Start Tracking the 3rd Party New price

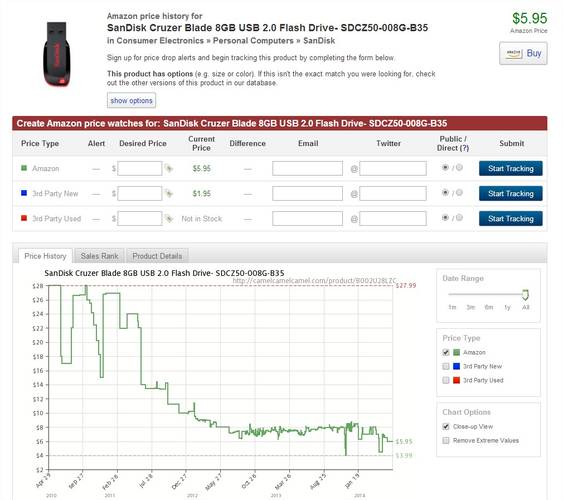(511, 193)
